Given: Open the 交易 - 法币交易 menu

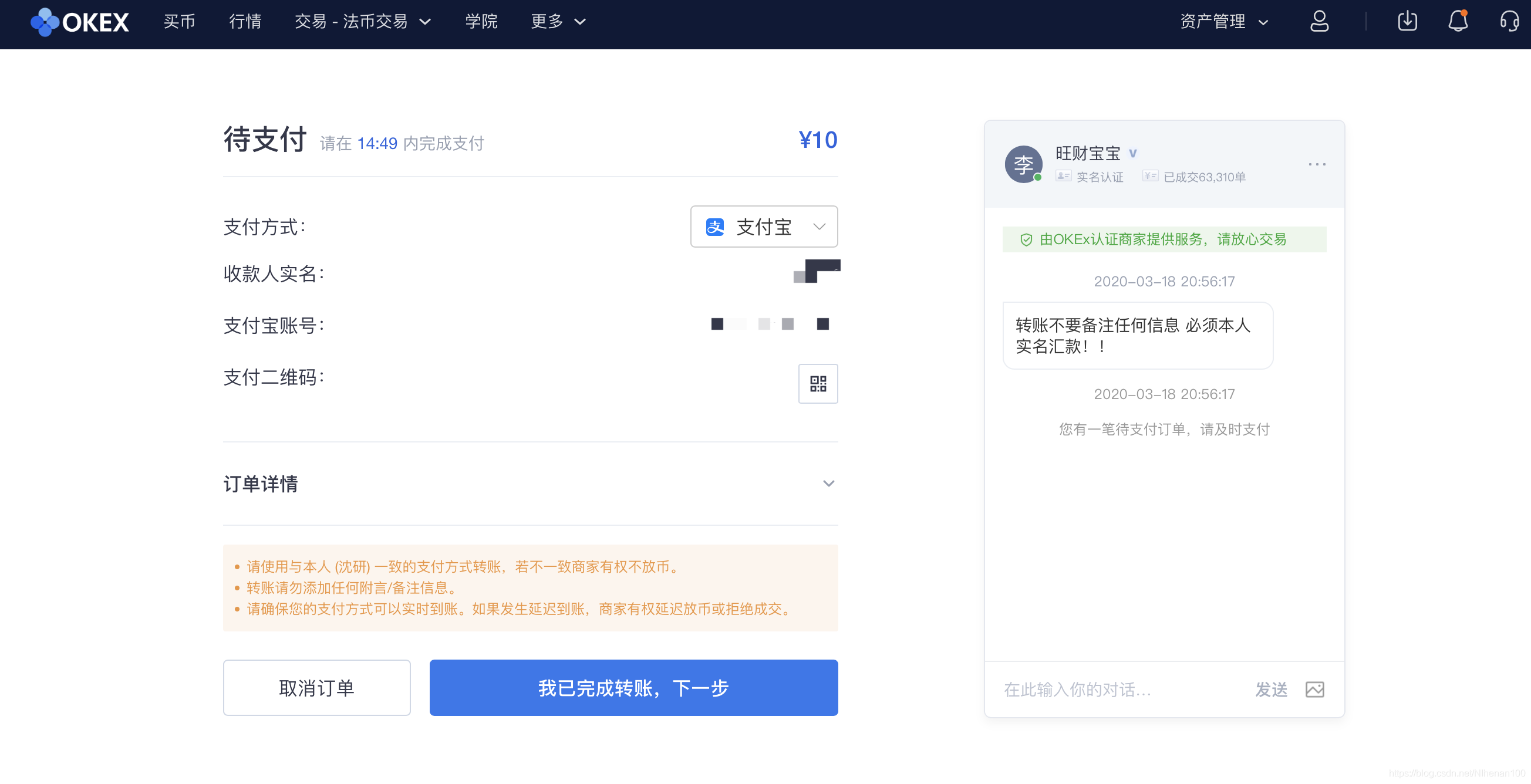Looking at the screenshot, I should pos(363,22).
